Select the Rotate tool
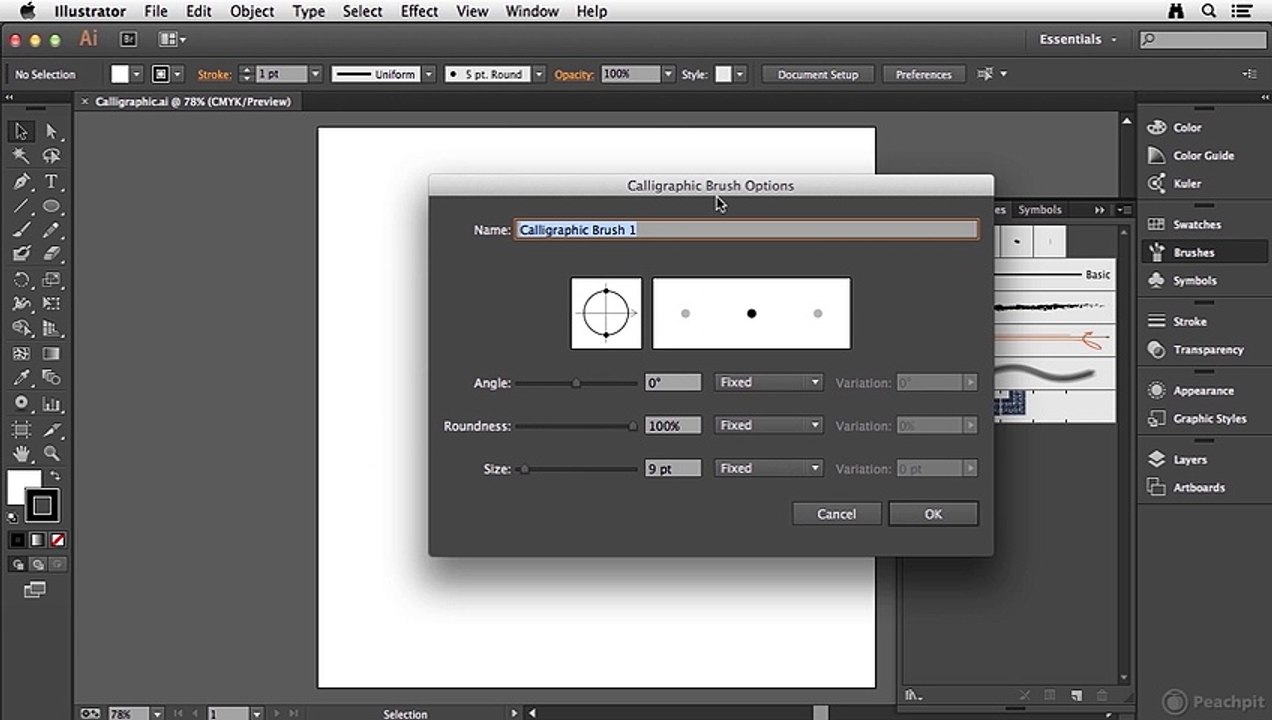This screenshot has width=1272, height=720. click(x=21, y=280)
